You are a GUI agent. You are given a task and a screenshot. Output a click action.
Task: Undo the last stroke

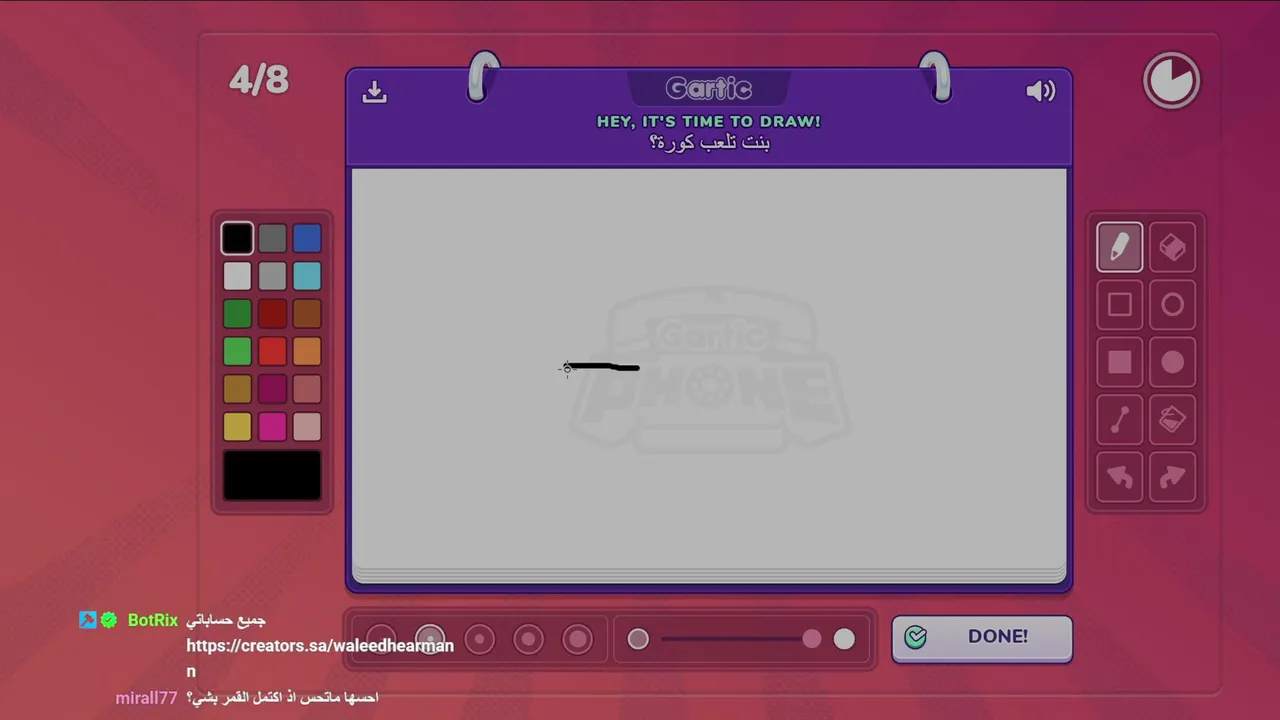[x=1119, y=478]
